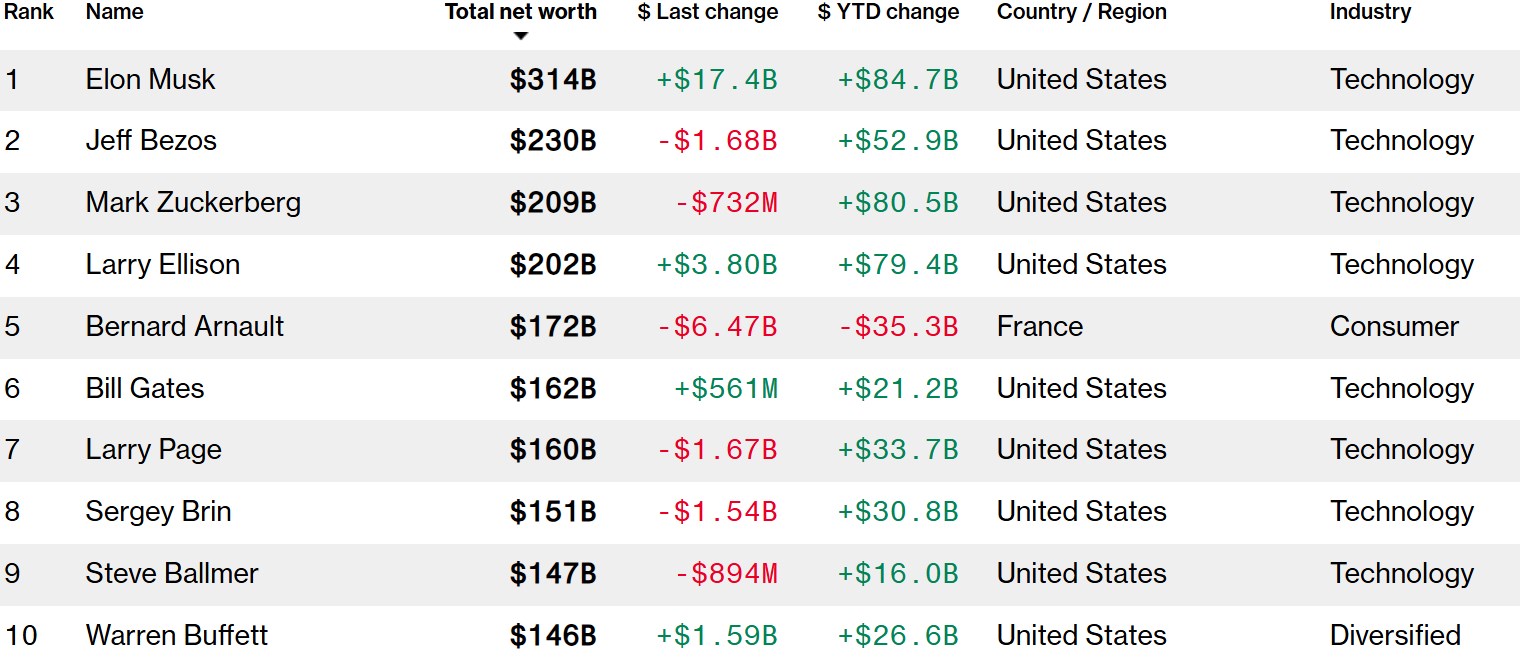Click France in Bernard Arnault's row
Viewport: 1520px width, 665px height.
click(1040, 327)
